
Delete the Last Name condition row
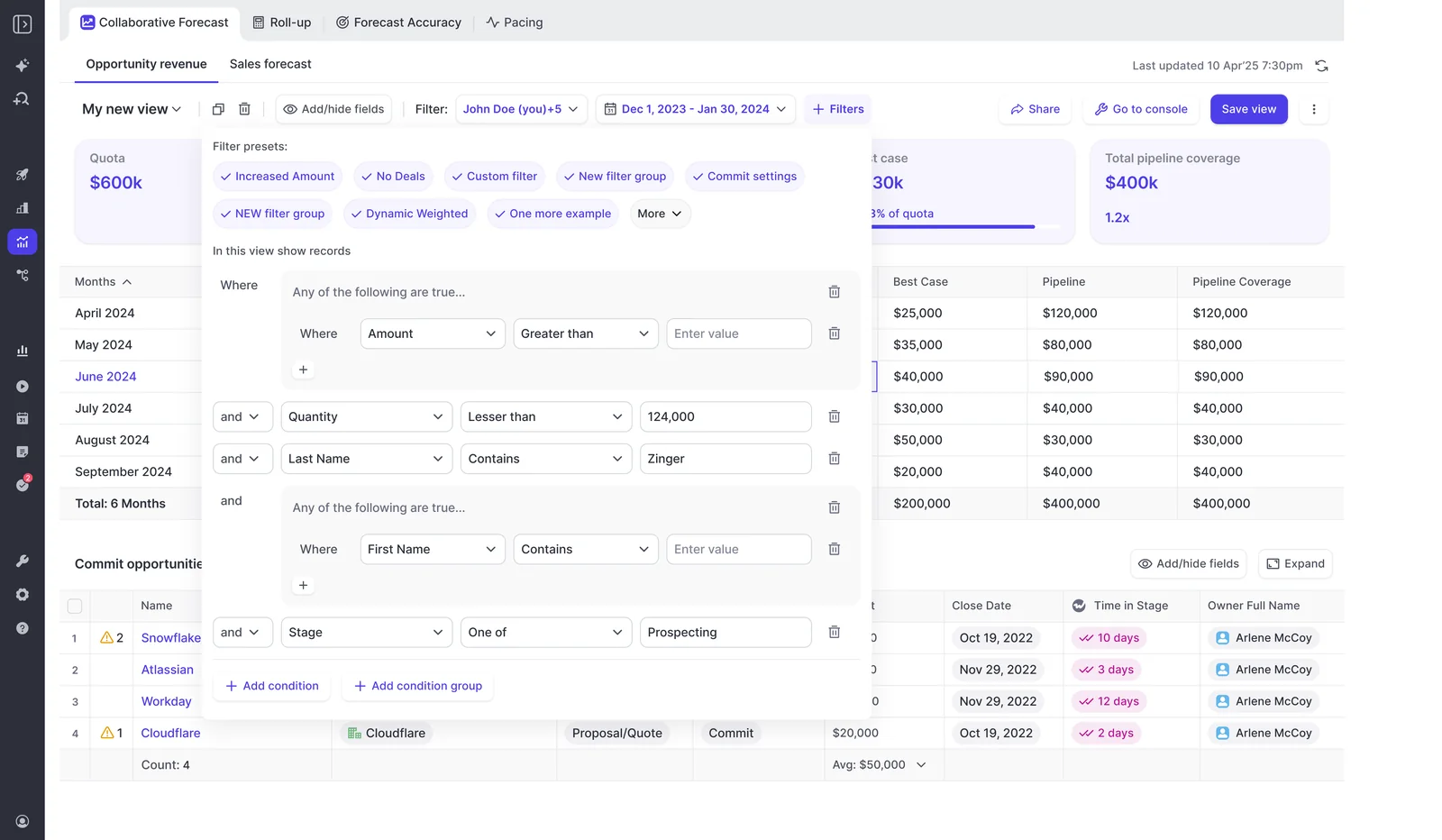coord(835,459)
